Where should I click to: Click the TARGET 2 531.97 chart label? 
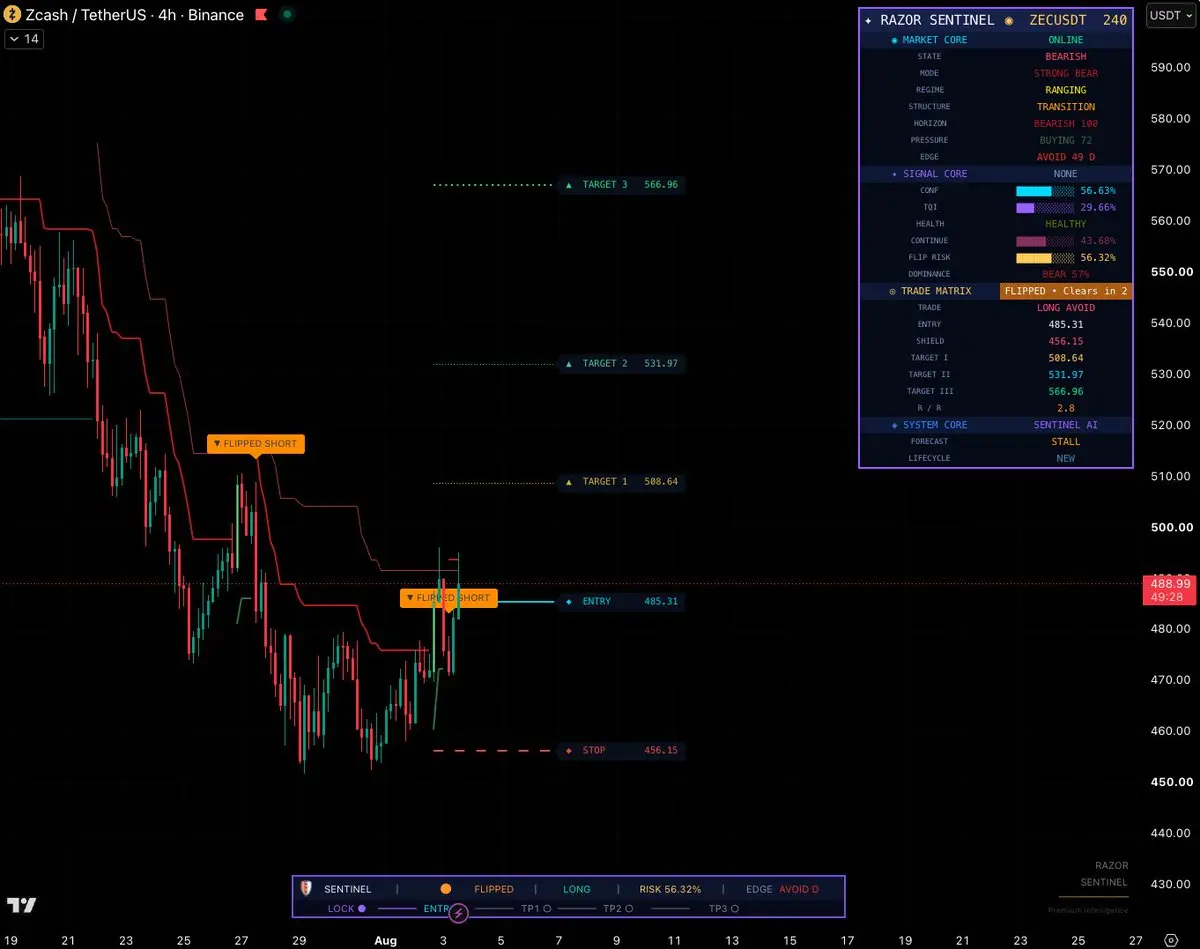pyautogui.click(x=621, y=364)
